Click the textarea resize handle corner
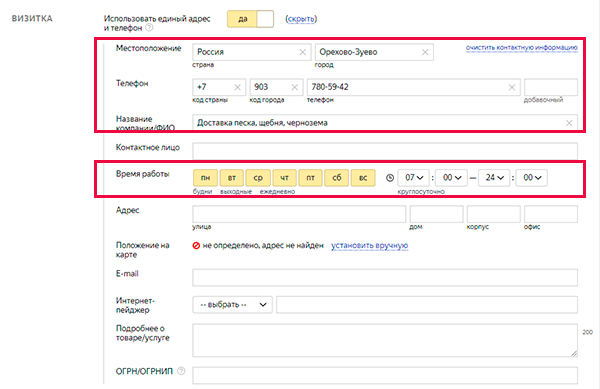The height and width of the screenshot is (389, 600). tap(574, 354)
